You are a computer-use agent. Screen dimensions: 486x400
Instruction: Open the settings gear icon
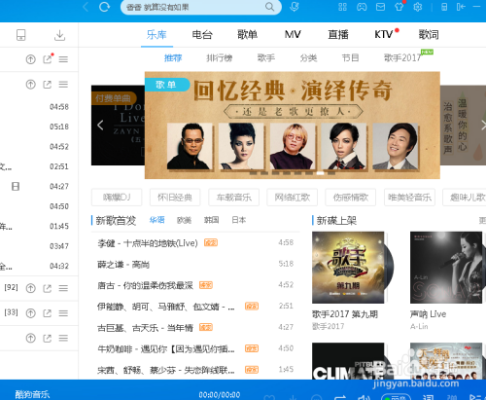[x=418, y=7]
